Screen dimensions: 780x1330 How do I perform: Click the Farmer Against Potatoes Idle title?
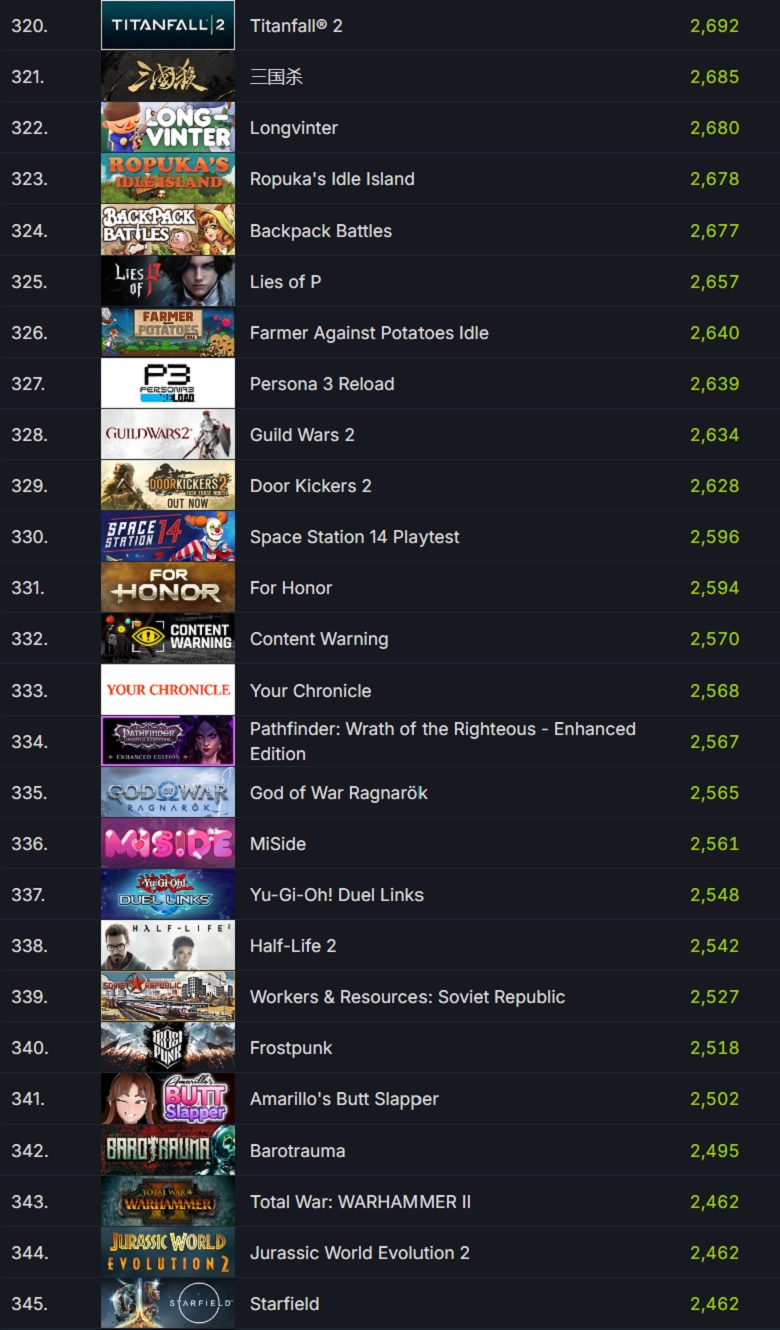pyautogui.click(x=369, y=333)
